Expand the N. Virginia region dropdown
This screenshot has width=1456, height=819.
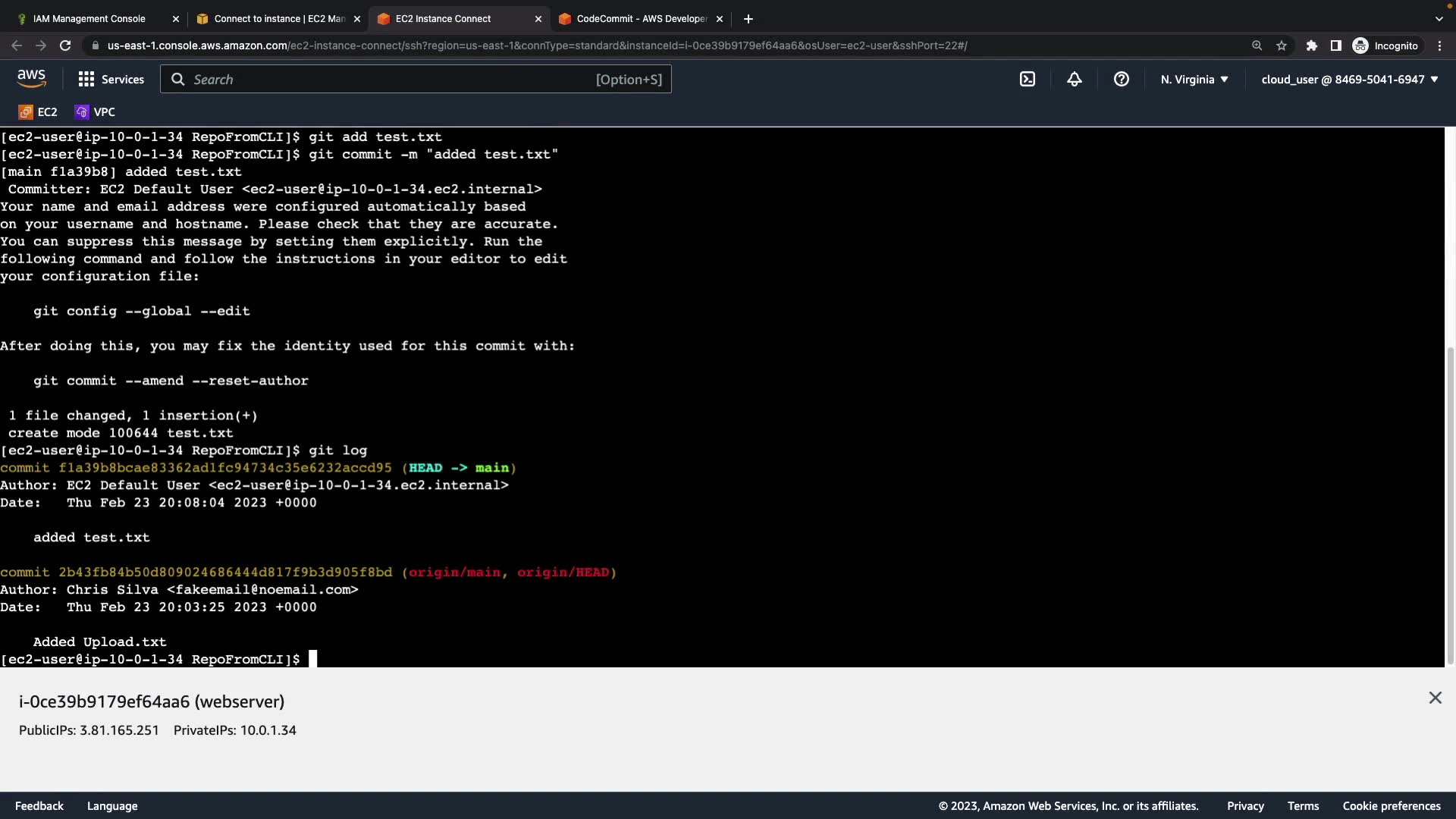[x=1194, y=79]
